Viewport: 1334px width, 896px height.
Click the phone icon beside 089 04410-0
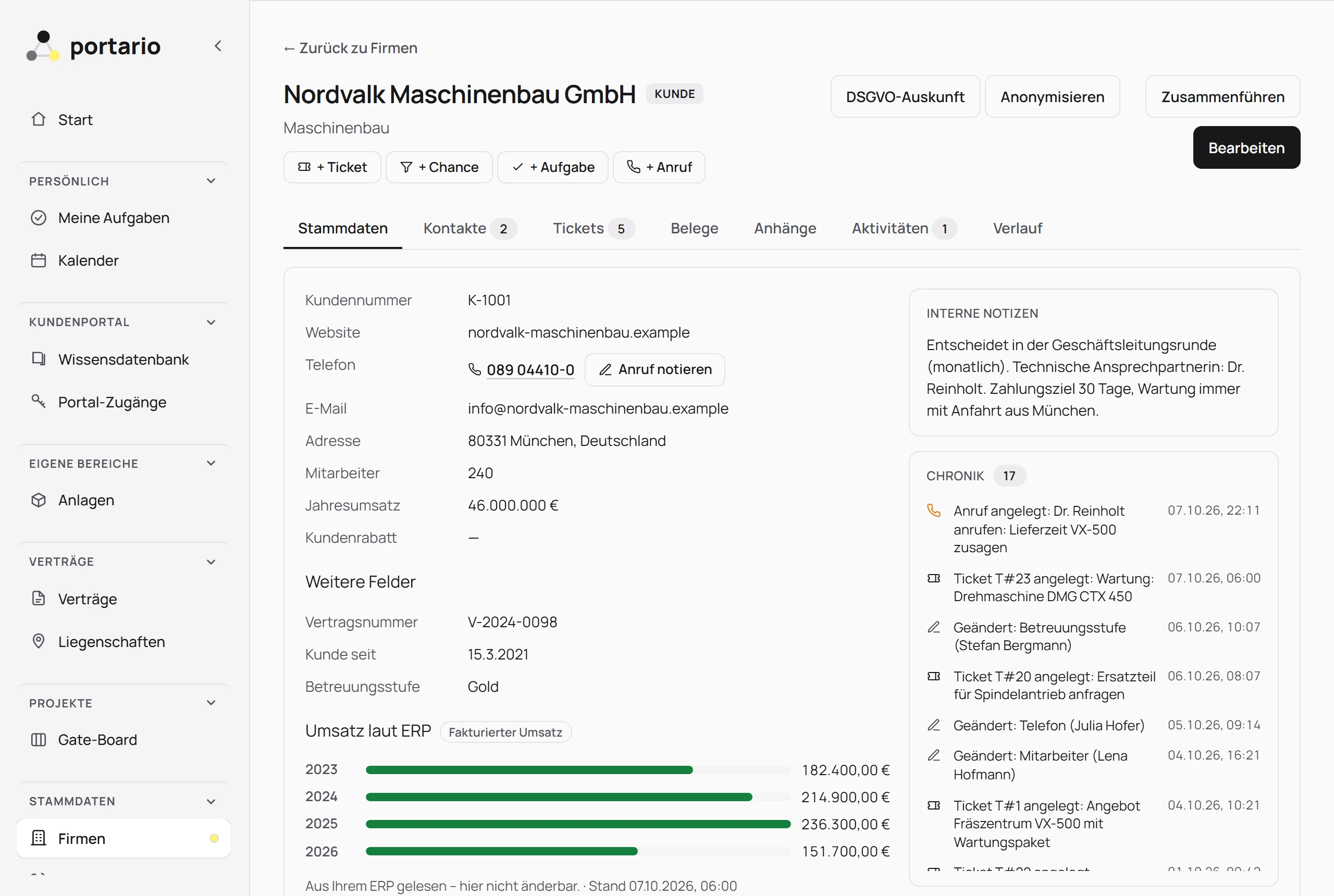474,369
